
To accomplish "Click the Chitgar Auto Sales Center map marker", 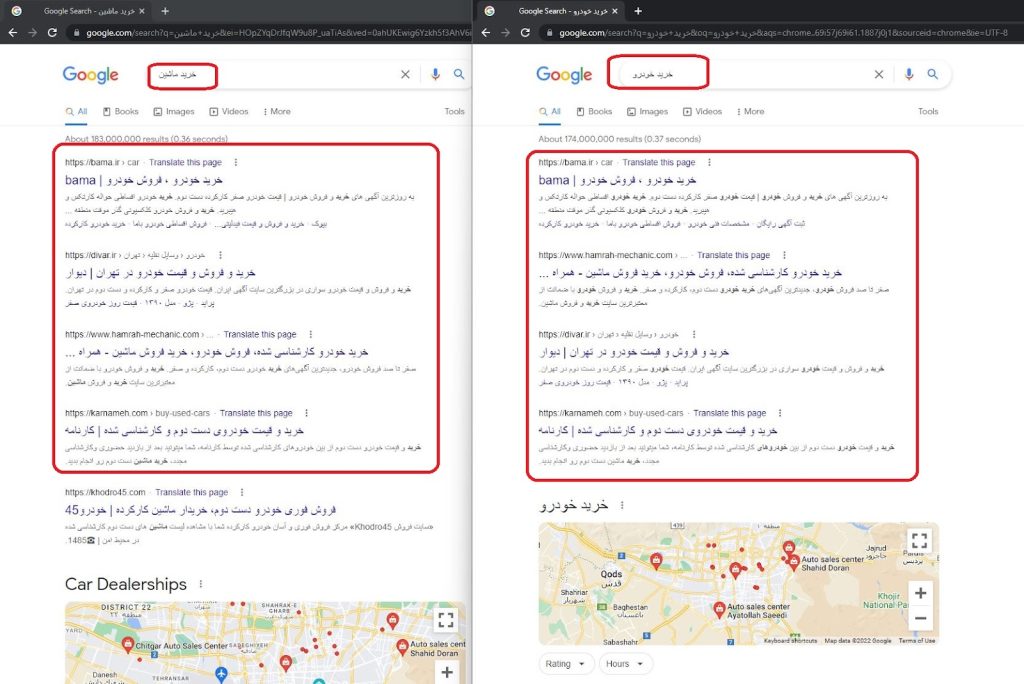I will 128,644.
